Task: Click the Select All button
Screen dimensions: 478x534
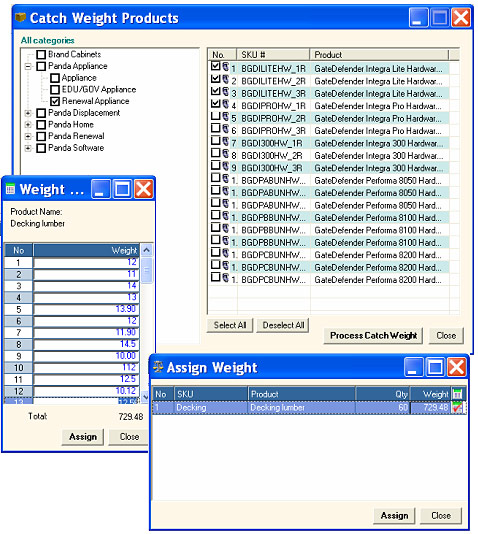Action: point(230,325)
